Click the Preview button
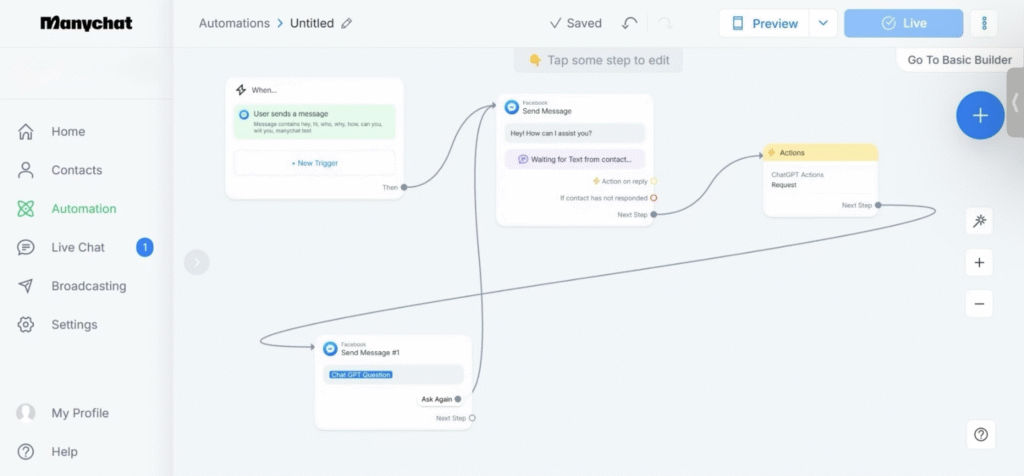Screen dimensions: 1024x476 [765, 23]
